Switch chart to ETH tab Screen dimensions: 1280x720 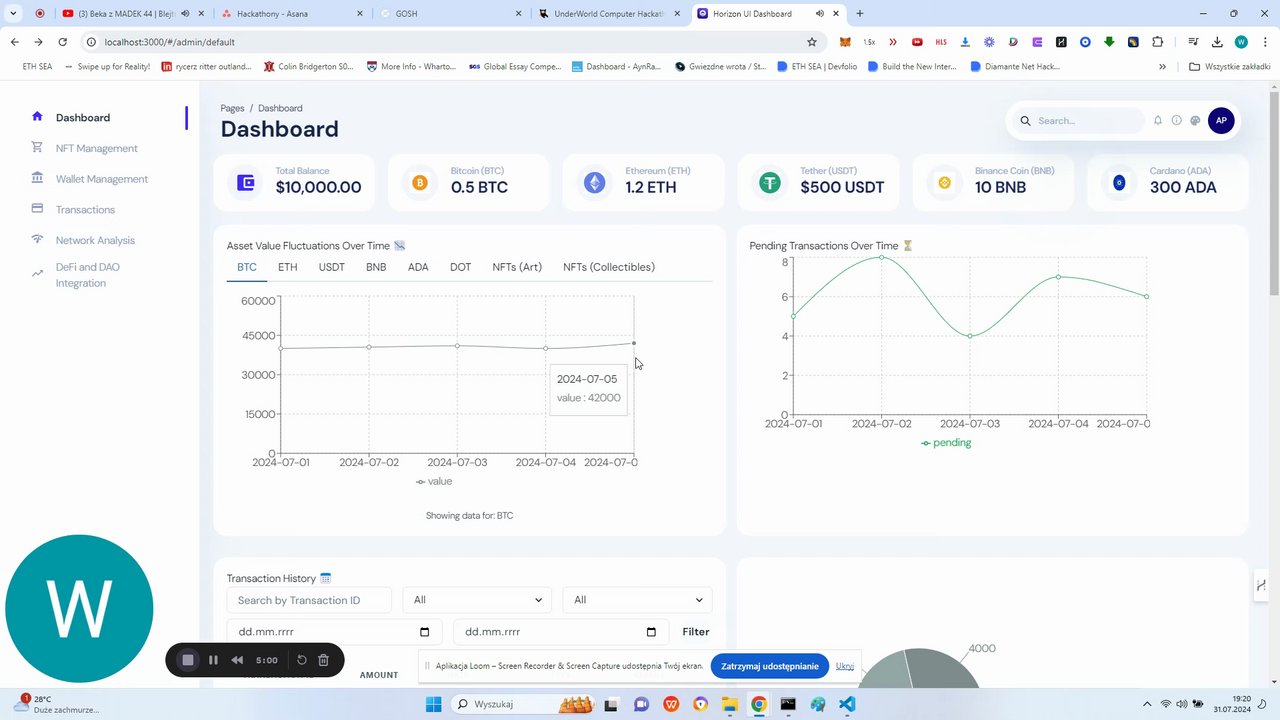click(287, 267)
